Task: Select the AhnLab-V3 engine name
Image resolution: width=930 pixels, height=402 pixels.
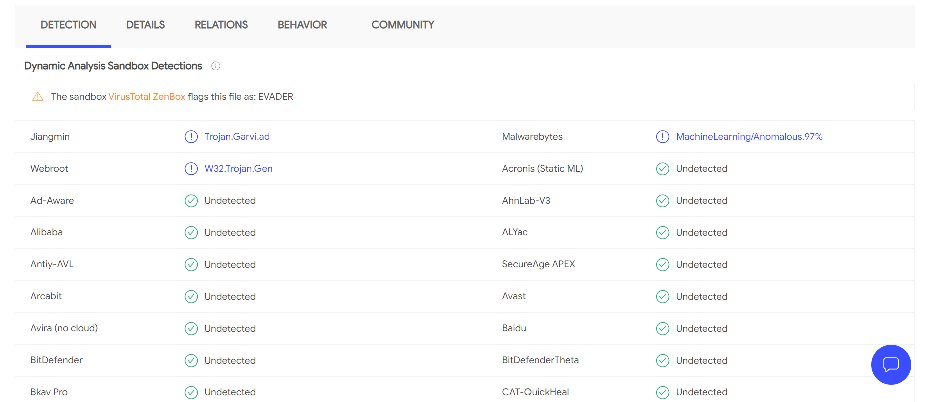Action: click(x=526, y=200)
